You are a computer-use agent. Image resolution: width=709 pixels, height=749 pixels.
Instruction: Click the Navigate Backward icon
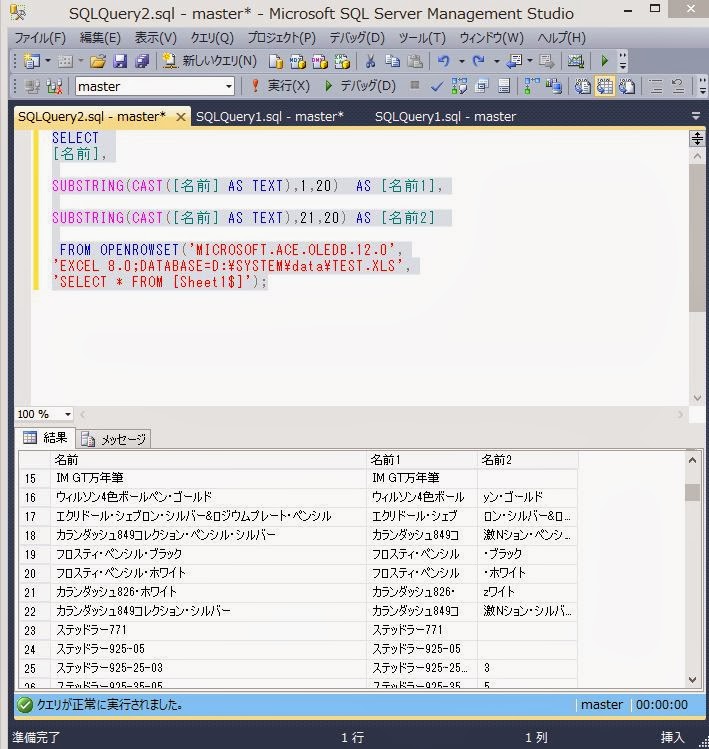click(514, 61)
